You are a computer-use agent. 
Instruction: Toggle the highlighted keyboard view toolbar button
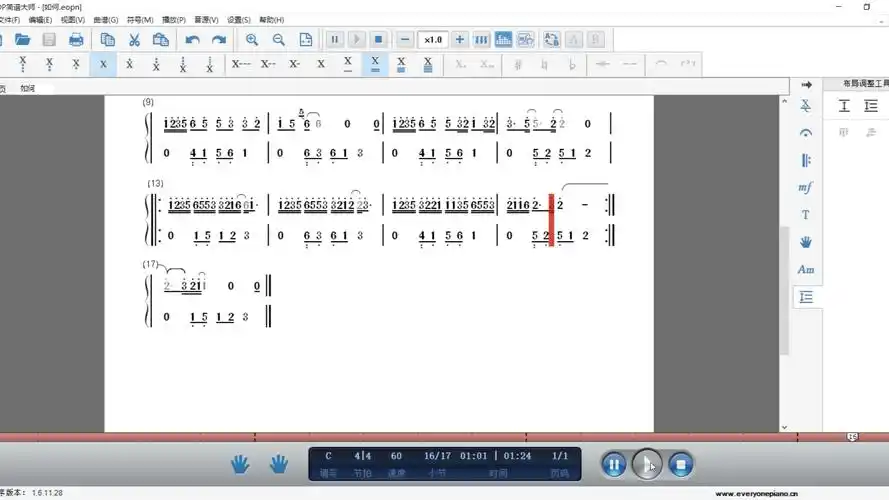tap(503, 40)
